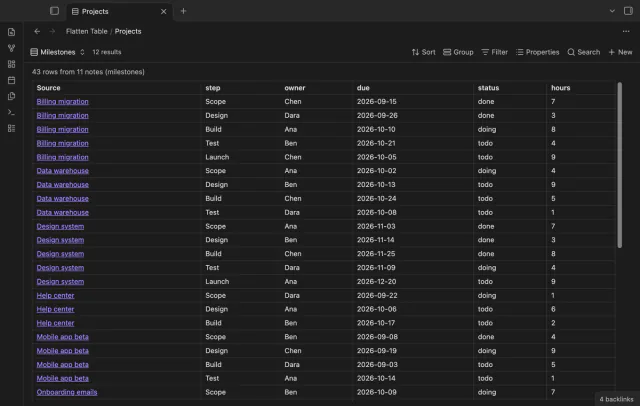Viewport: 640px width, 406px height.
Task: Open daily note calendar icon
Action: (11, 80)
